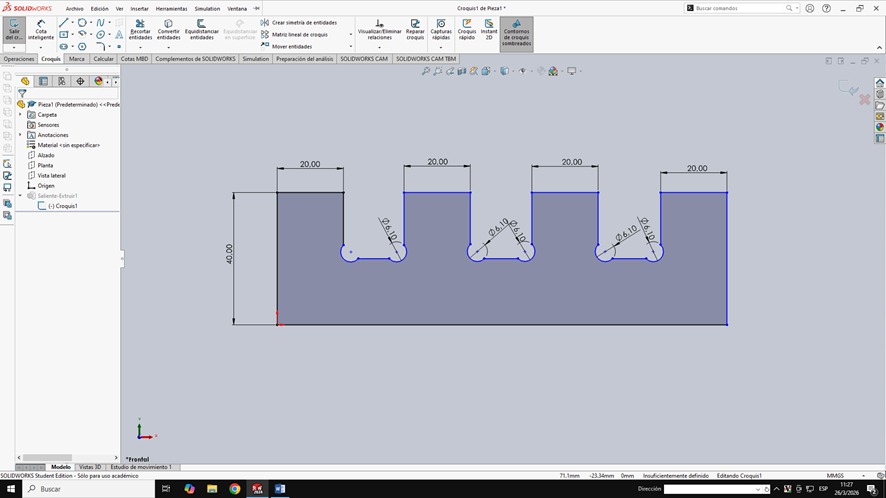Cancel sketch with the red X
This screenshot has height=498, width=886.
pyautogui.click(x=865, y=99)
